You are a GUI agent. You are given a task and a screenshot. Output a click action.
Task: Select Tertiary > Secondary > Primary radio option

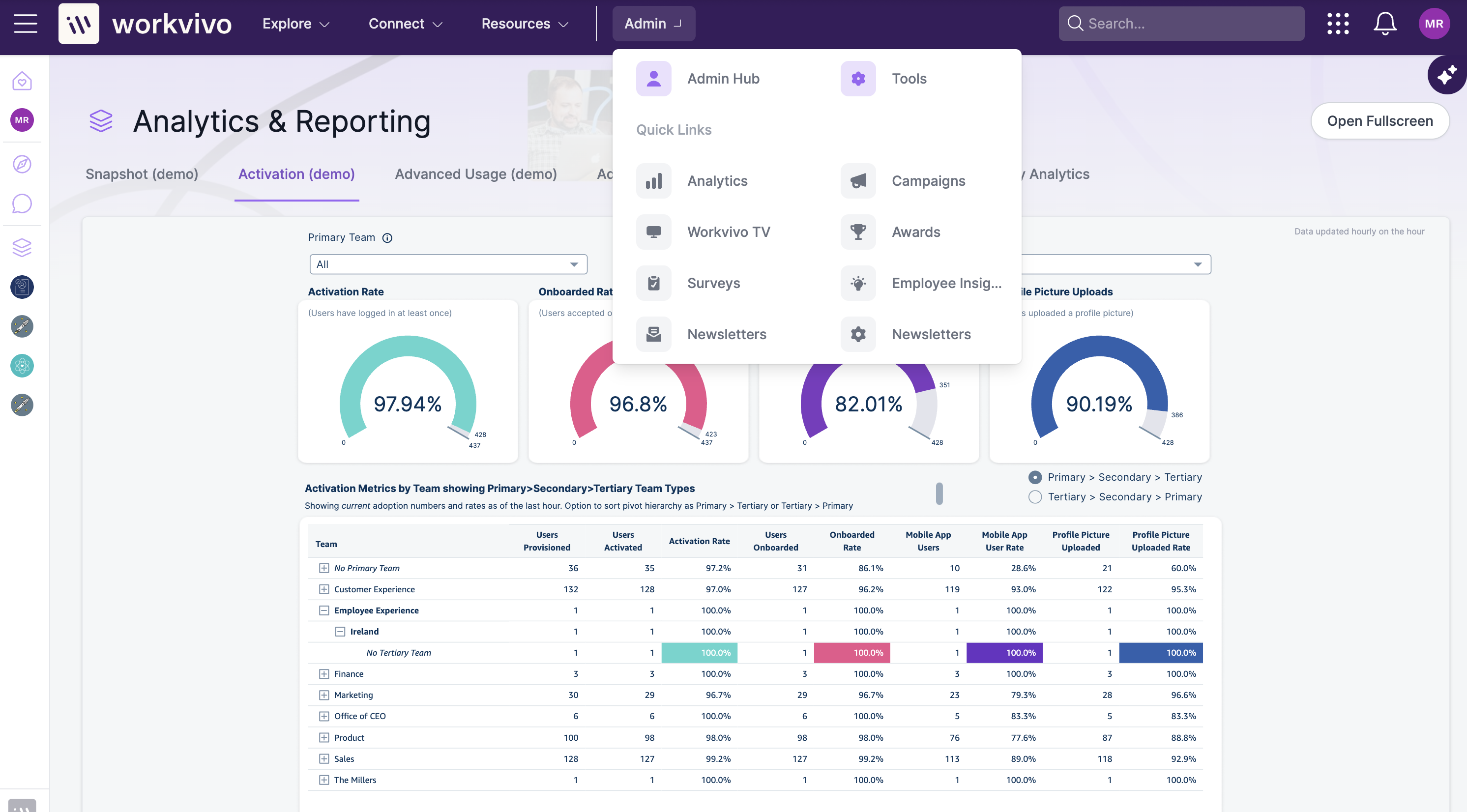click(1035, 497)
